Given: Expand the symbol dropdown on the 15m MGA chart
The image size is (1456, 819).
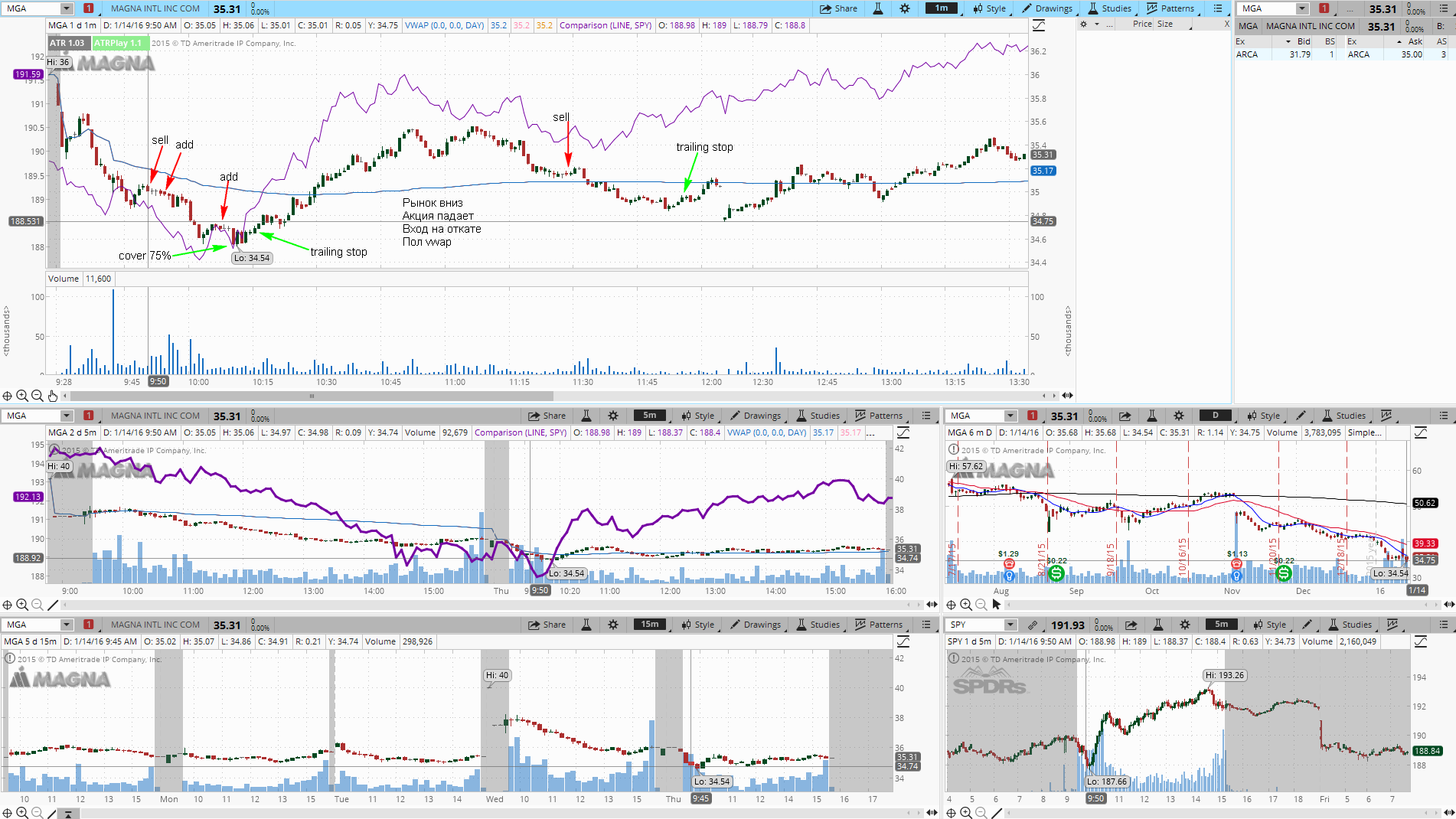Looking at the screenshot, I should (x=67, y=625).
